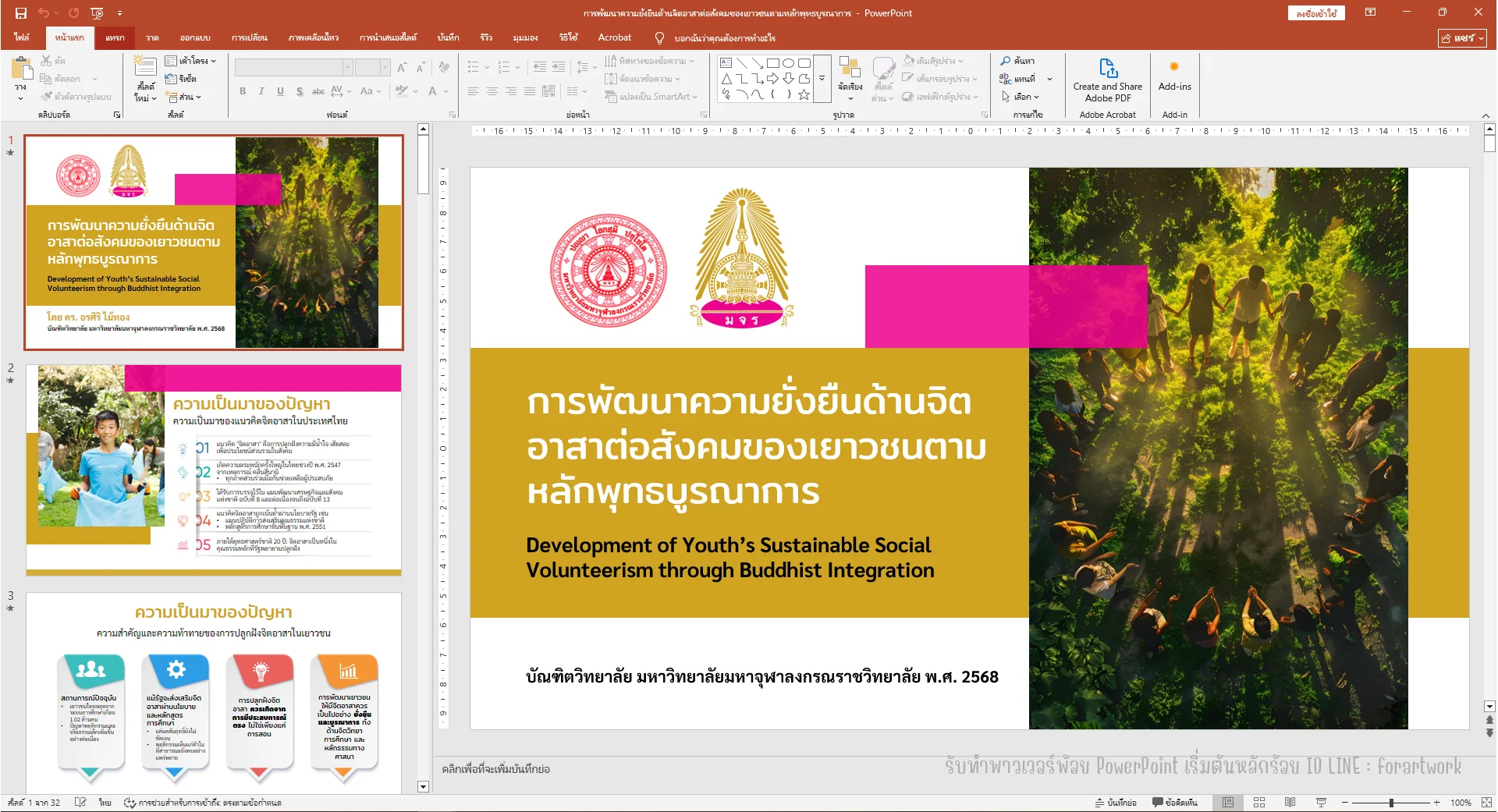Image resolution: width=1498 pixels, height=812 pixels.
Task: Click the Undo arrow in title bar
Action: [x=44, y=13]
